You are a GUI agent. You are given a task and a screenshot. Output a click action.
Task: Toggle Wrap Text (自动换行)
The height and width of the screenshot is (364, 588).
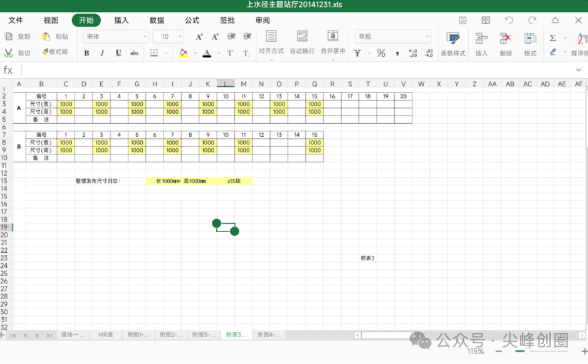click(302, 42)
